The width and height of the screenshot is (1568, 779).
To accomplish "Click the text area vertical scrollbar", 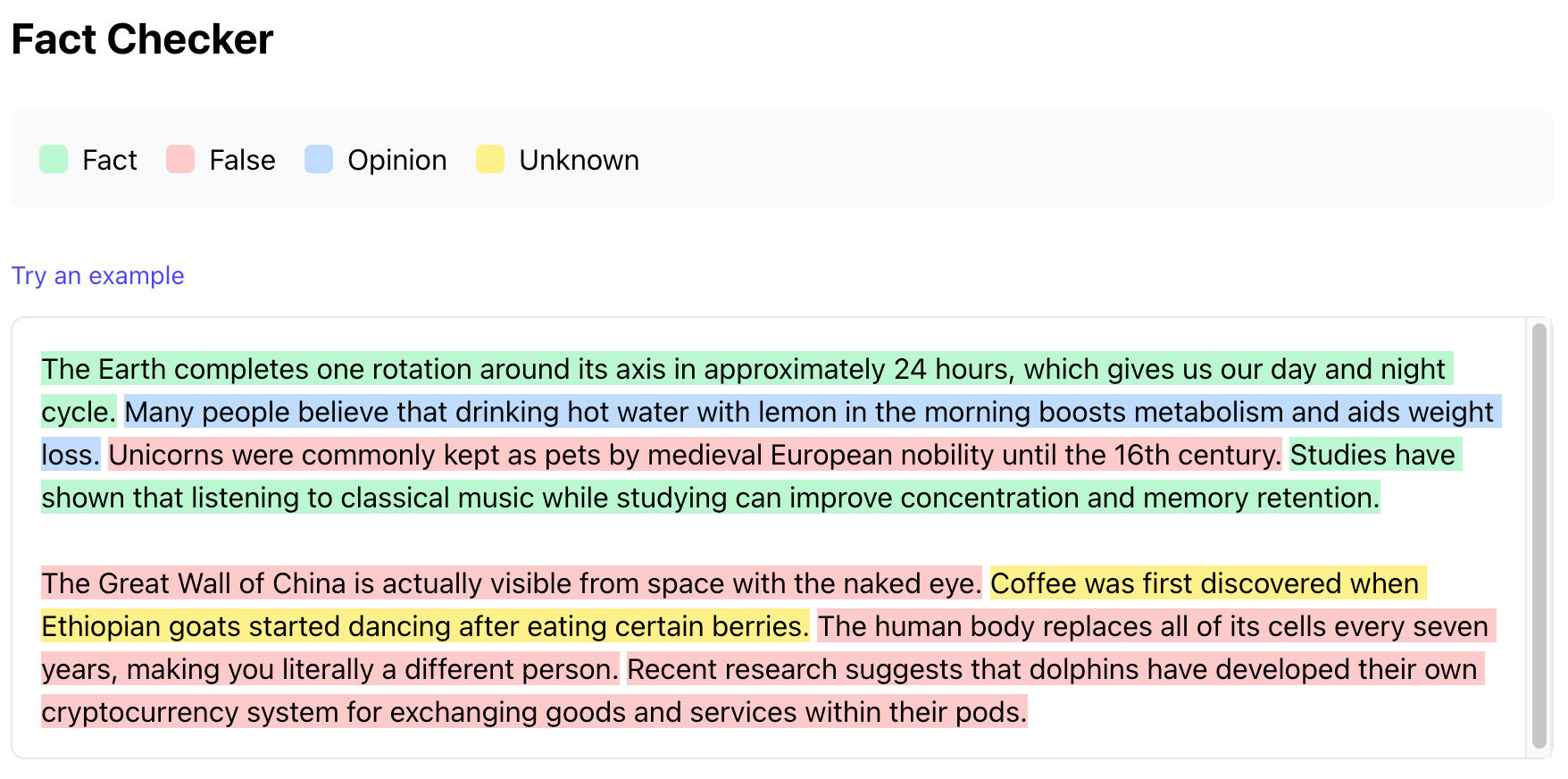I will [x=1539, y=536].
